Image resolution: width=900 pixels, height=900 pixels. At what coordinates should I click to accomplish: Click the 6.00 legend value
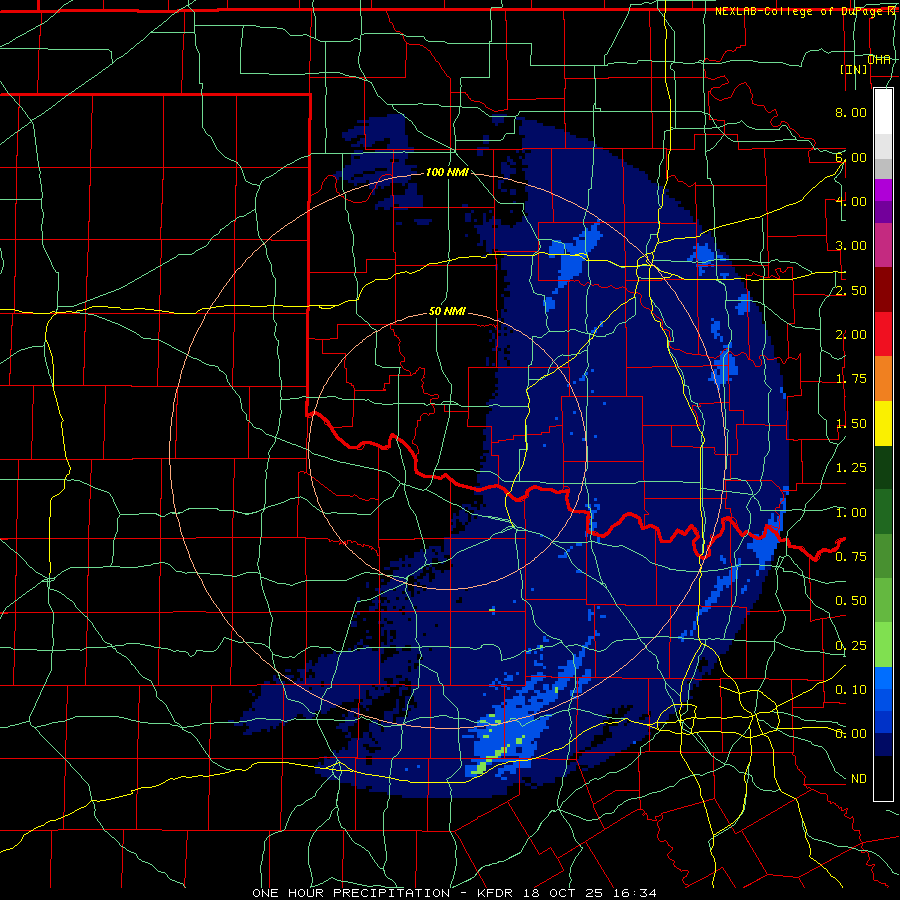point(851,157)
